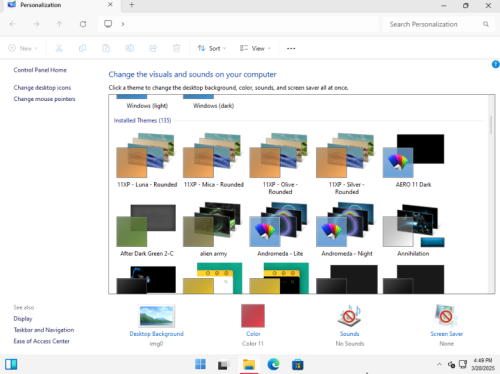Select the alien army theme

pyautogui.click(x=213, y=230)
